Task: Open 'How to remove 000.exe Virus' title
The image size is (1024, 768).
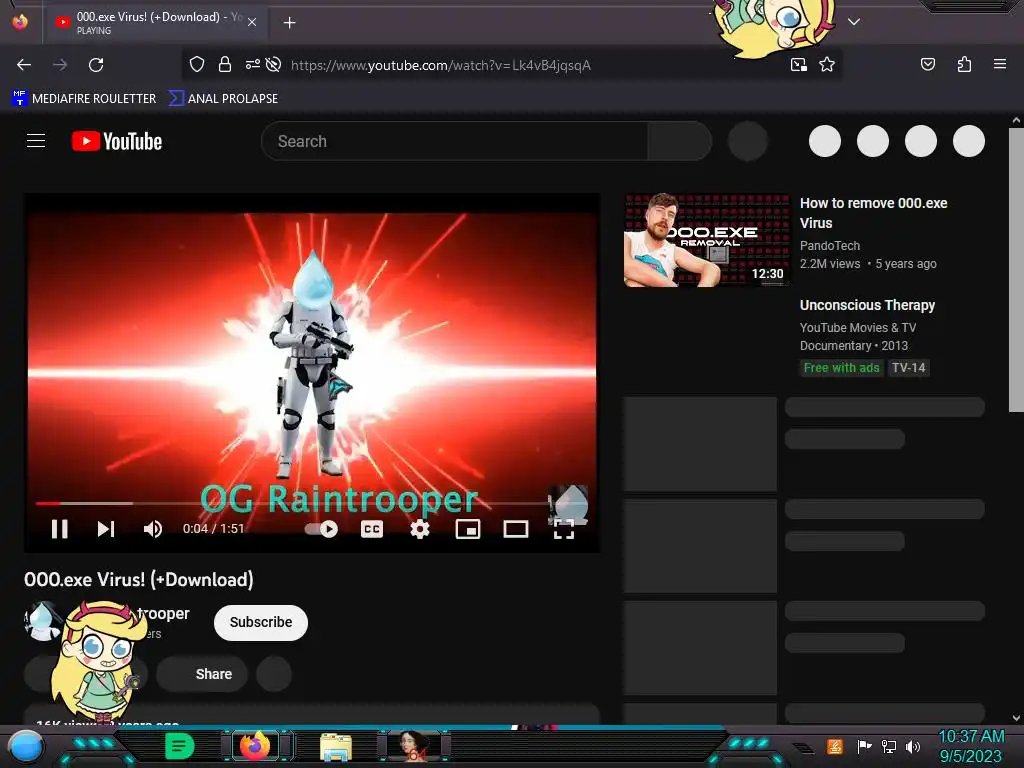Action: pos(873,213)
